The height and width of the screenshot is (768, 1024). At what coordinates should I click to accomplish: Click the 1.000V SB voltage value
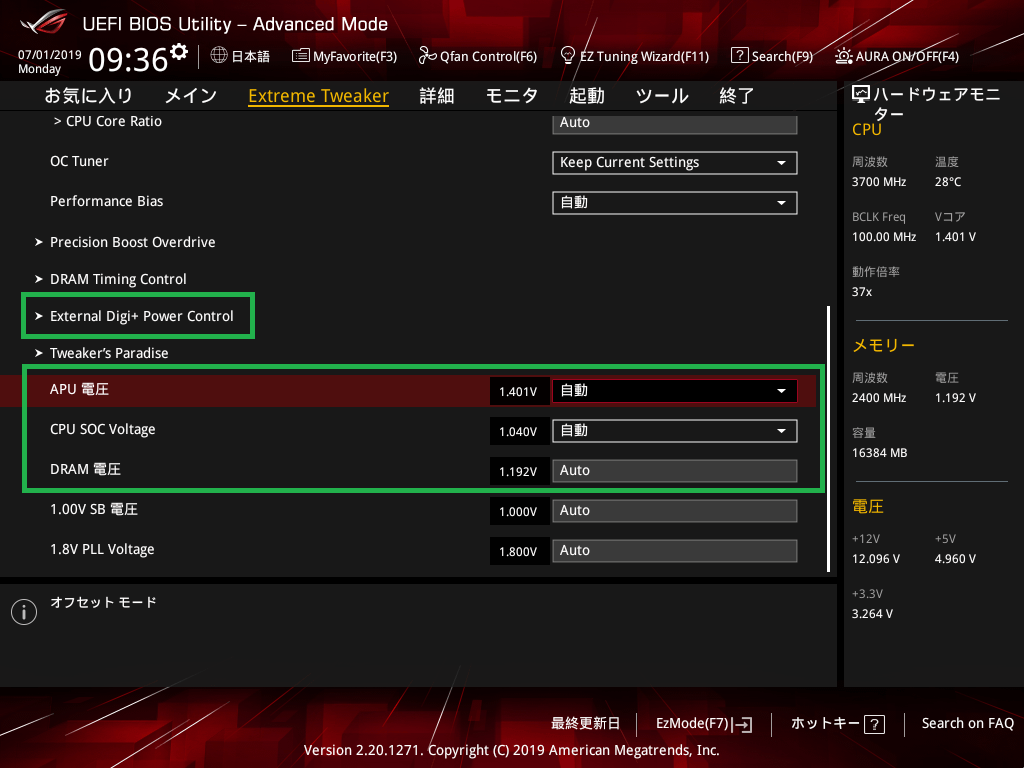pos(519,511)
